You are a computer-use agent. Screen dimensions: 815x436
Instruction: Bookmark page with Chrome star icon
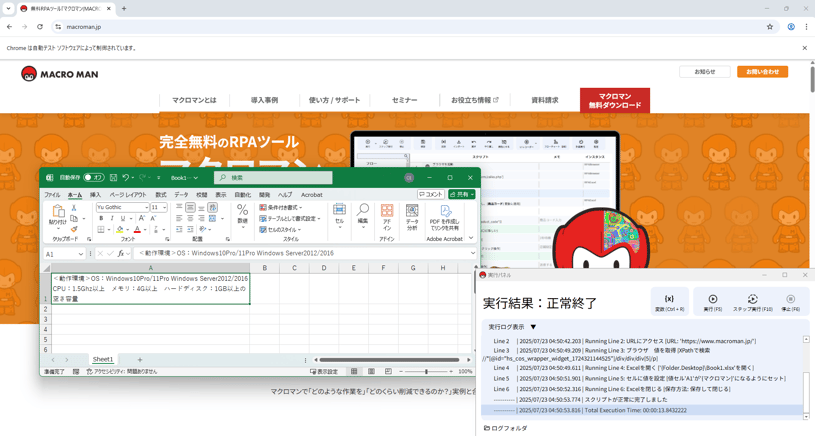(x=770, y=27)
